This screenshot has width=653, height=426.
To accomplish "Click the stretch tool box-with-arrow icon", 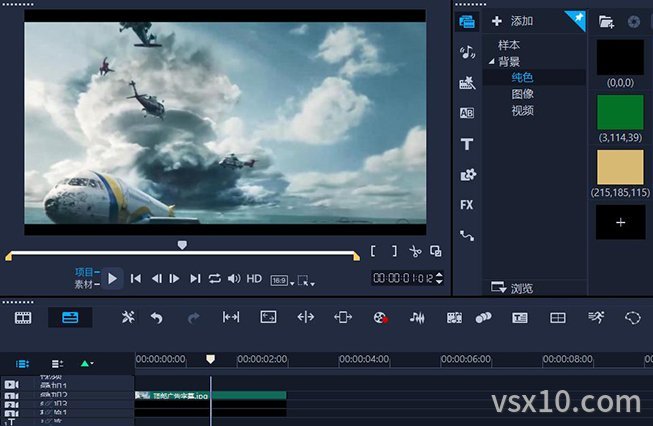I will pyautogui.click(x=268, y=317).
